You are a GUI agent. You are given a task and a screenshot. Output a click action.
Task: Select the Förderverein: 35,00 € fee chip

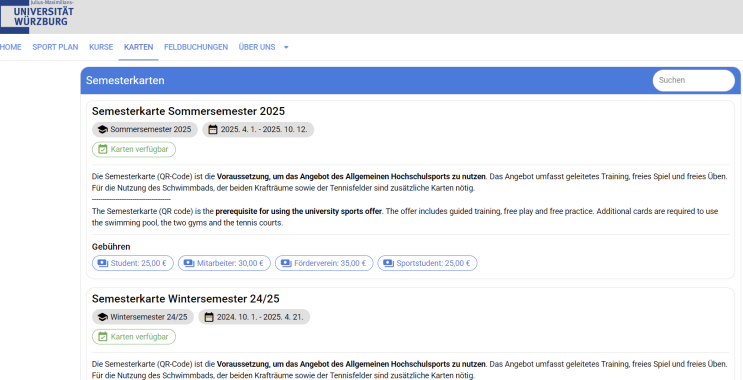pos(324,263)
